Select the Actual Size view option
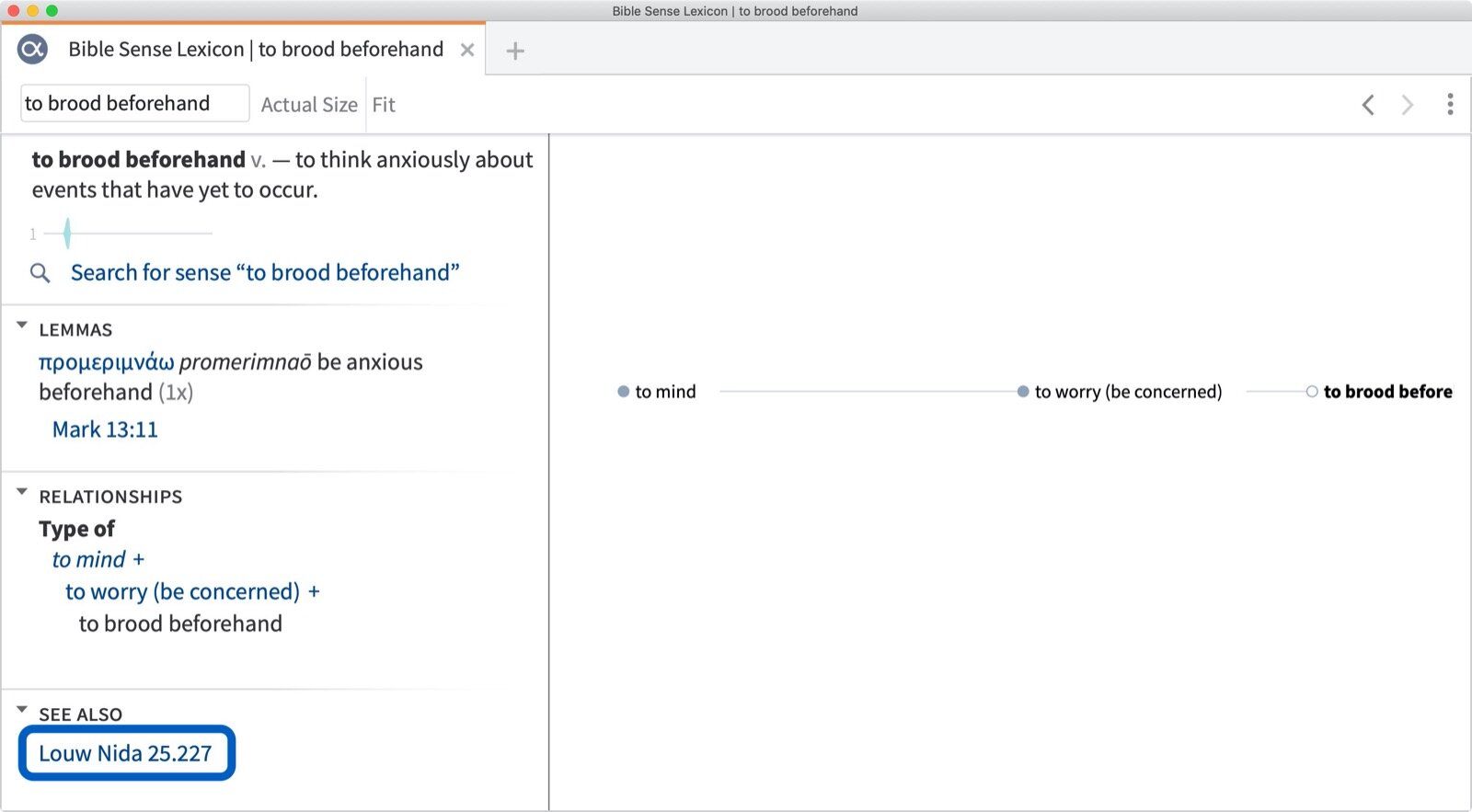The height and width of the screenshot is (812, 1472). point(309,105)
